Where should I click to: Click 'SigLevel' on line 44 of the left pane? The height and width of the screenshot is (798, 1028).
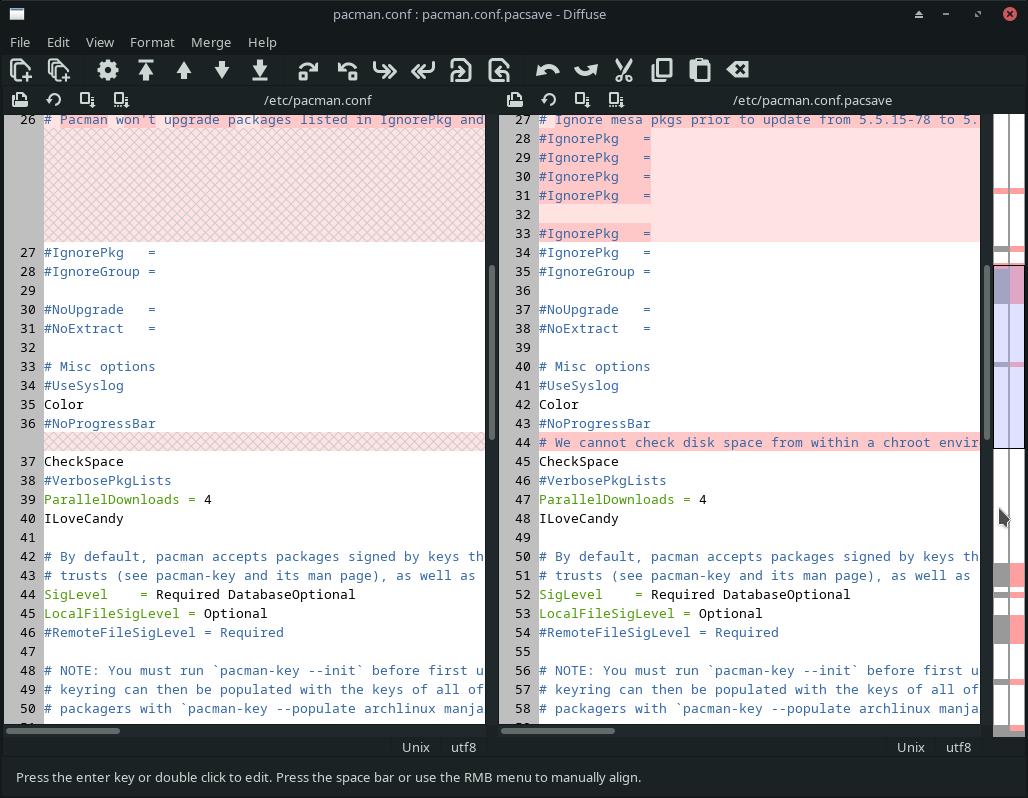coord(75,595)
